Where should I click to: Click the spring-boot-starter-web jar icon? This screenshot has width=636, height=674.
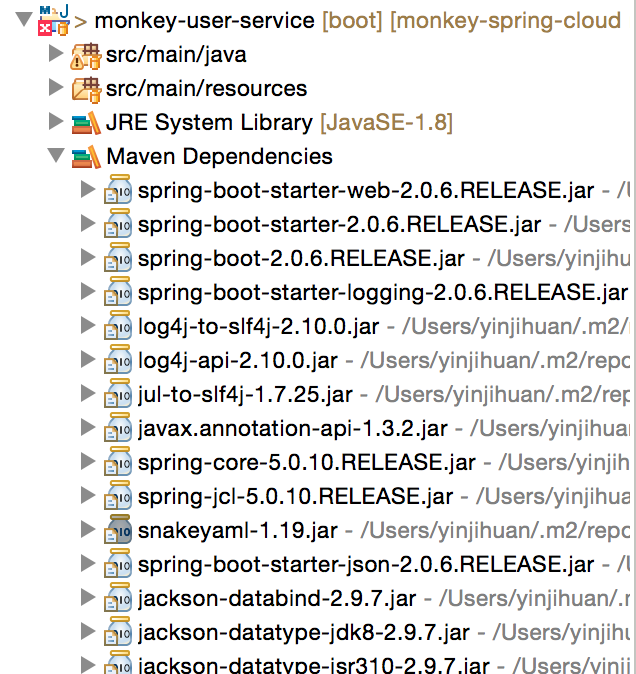pyautogui.click(x=118, y=189)
